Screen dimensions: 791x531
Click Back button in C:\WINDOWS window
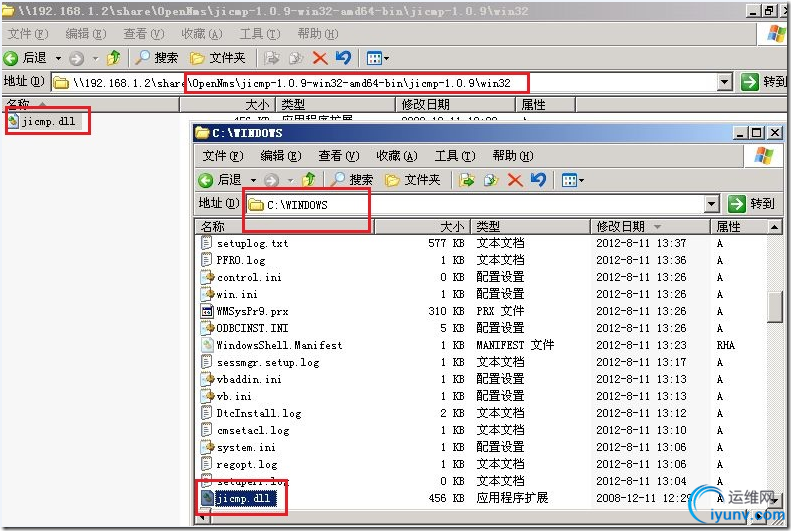click(x=219, y=180)
